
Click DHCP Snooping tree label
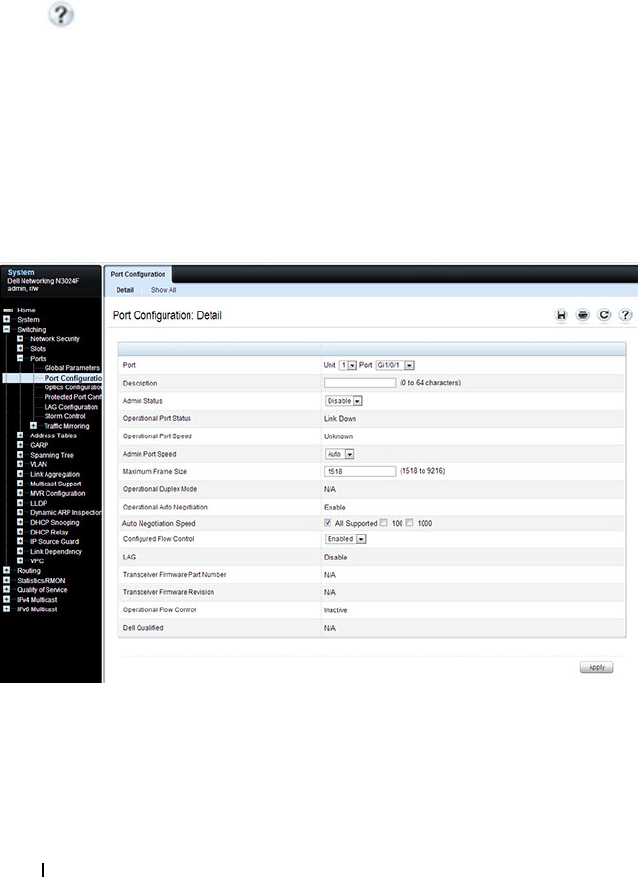(x=55, y=522)
